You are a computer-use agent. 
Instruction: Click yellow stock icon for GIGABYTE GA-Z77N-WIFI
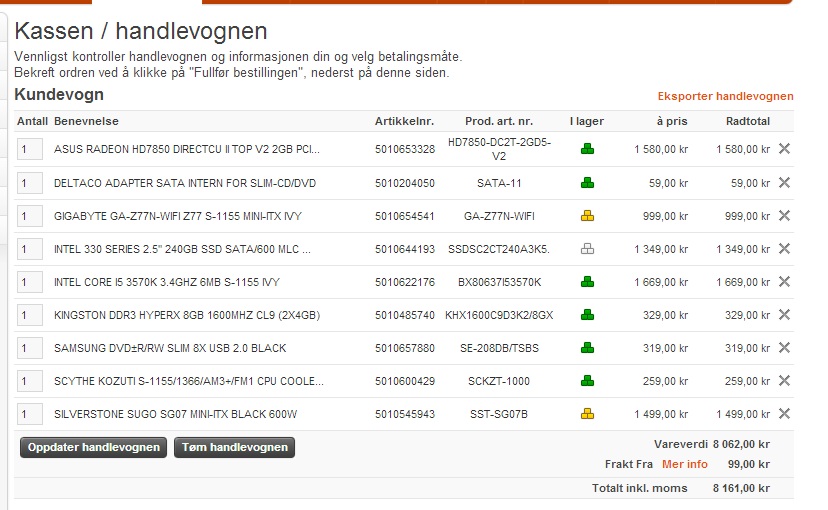point(587,215)
